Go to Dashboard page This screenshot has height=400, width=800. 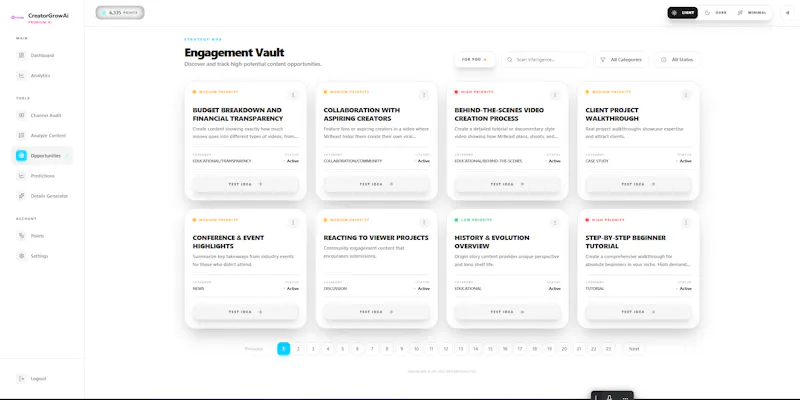click(42, 55)
